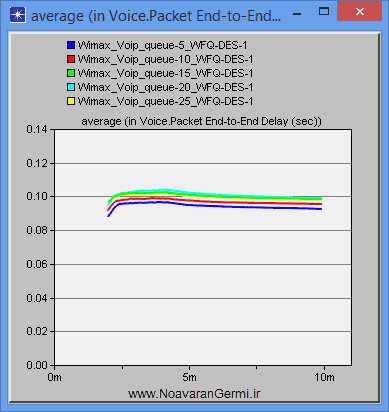The width and height of the screenshot is (389, 412).
Task: Click the 0.04 y-axis label
Action: 37,298
